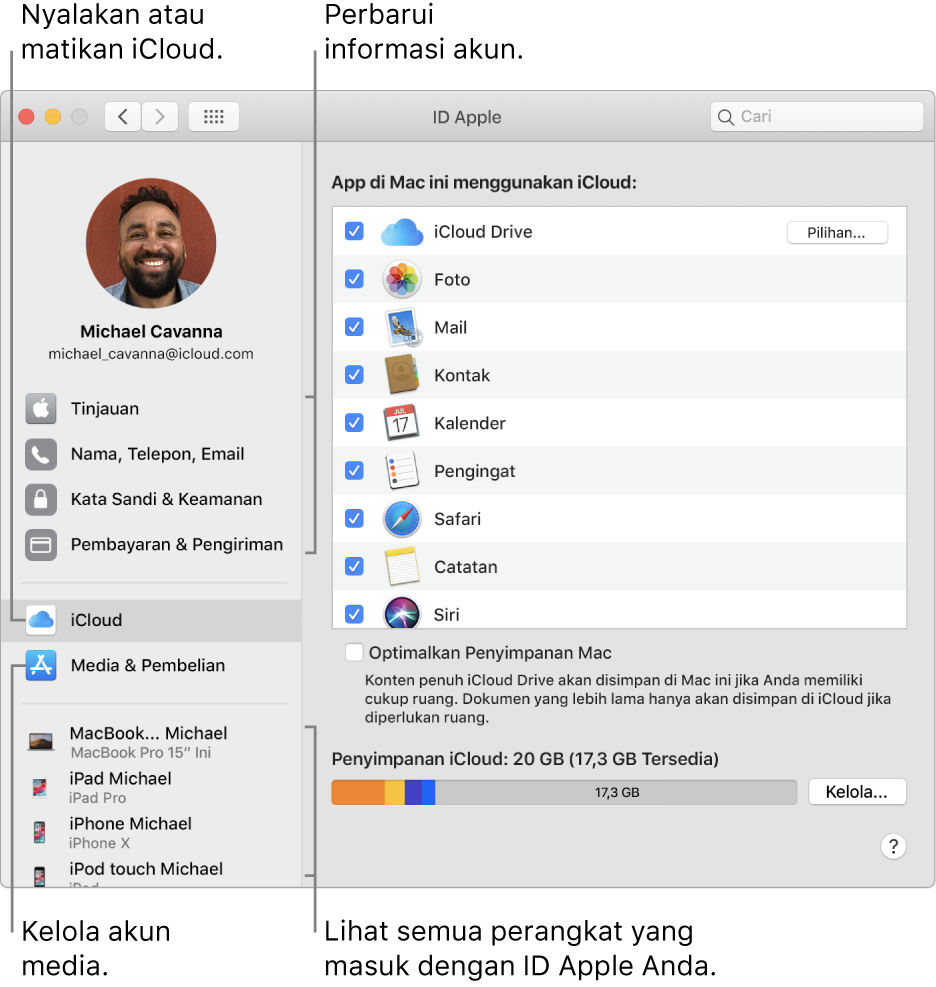Click the Mail stamp icon

click(403, 327)
